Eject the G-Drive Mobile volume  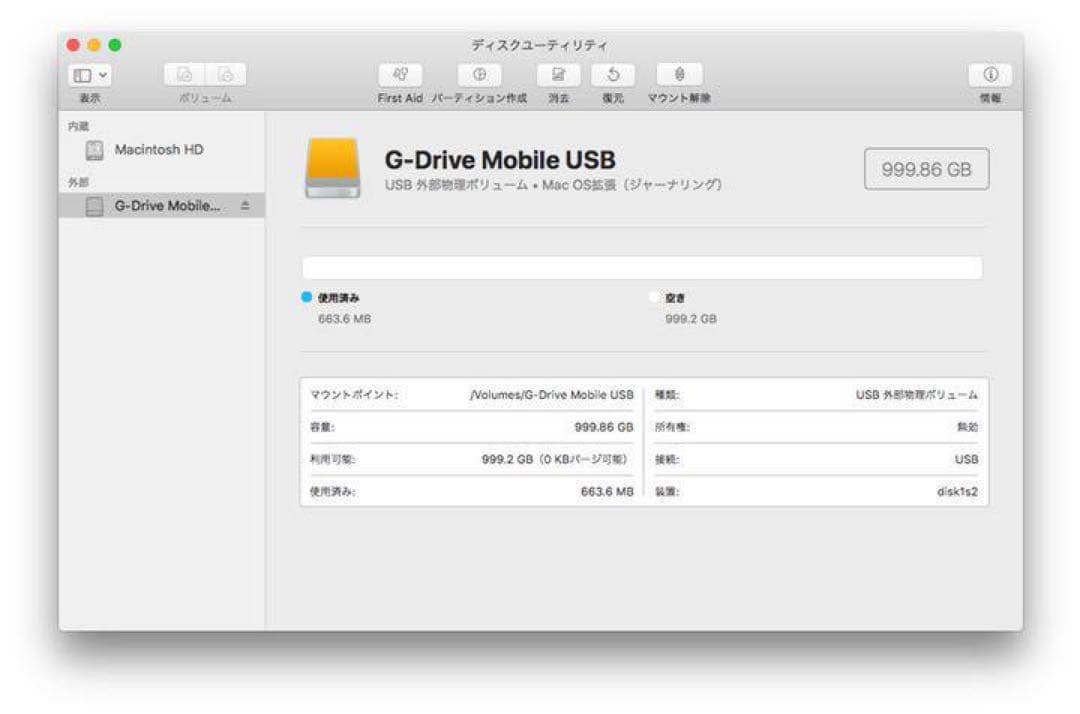pos(245,205)
